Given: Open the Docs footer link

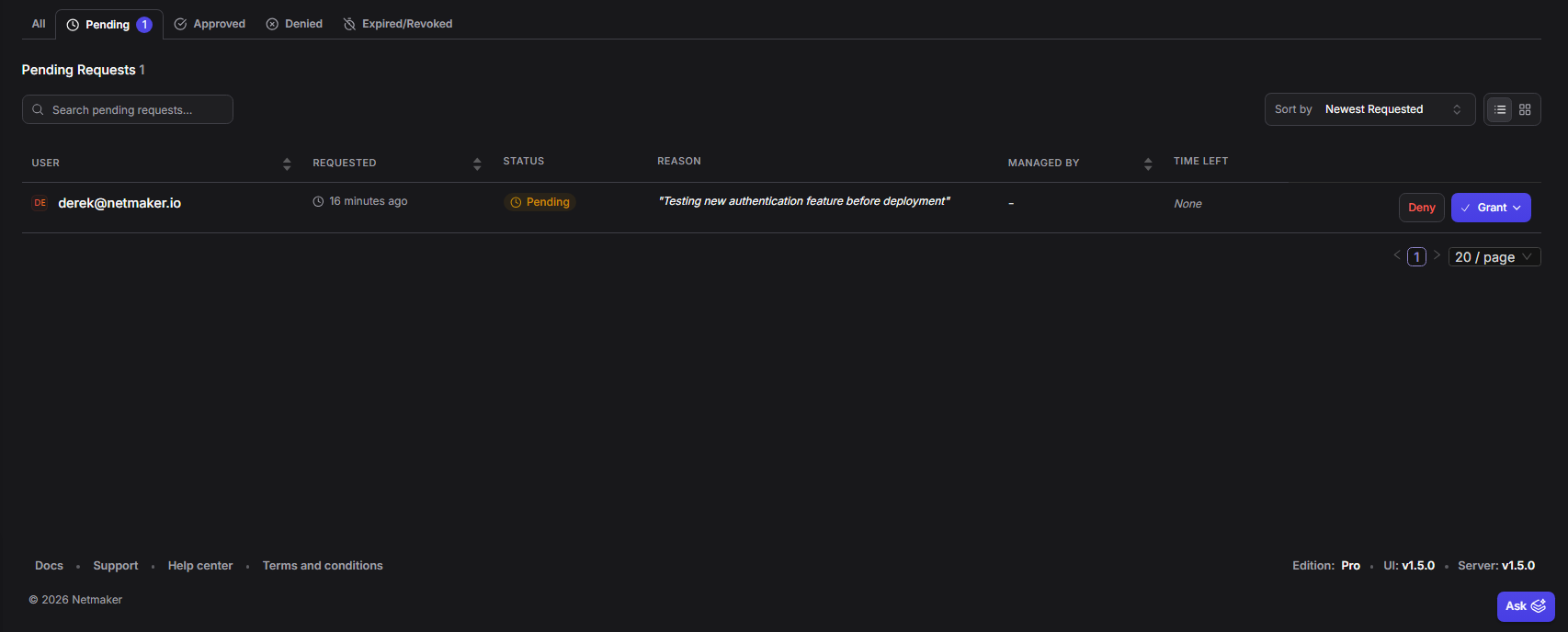Looking at the screenshot, I should tap(49, 566).
